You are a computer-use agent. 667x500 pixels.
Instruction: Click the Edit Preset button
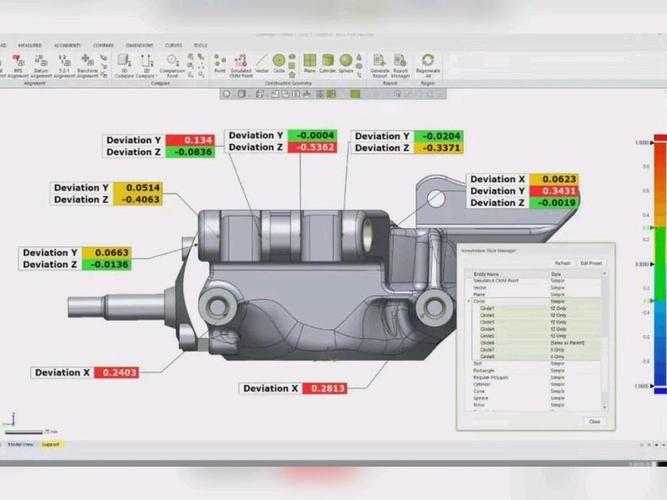point(591,263)
